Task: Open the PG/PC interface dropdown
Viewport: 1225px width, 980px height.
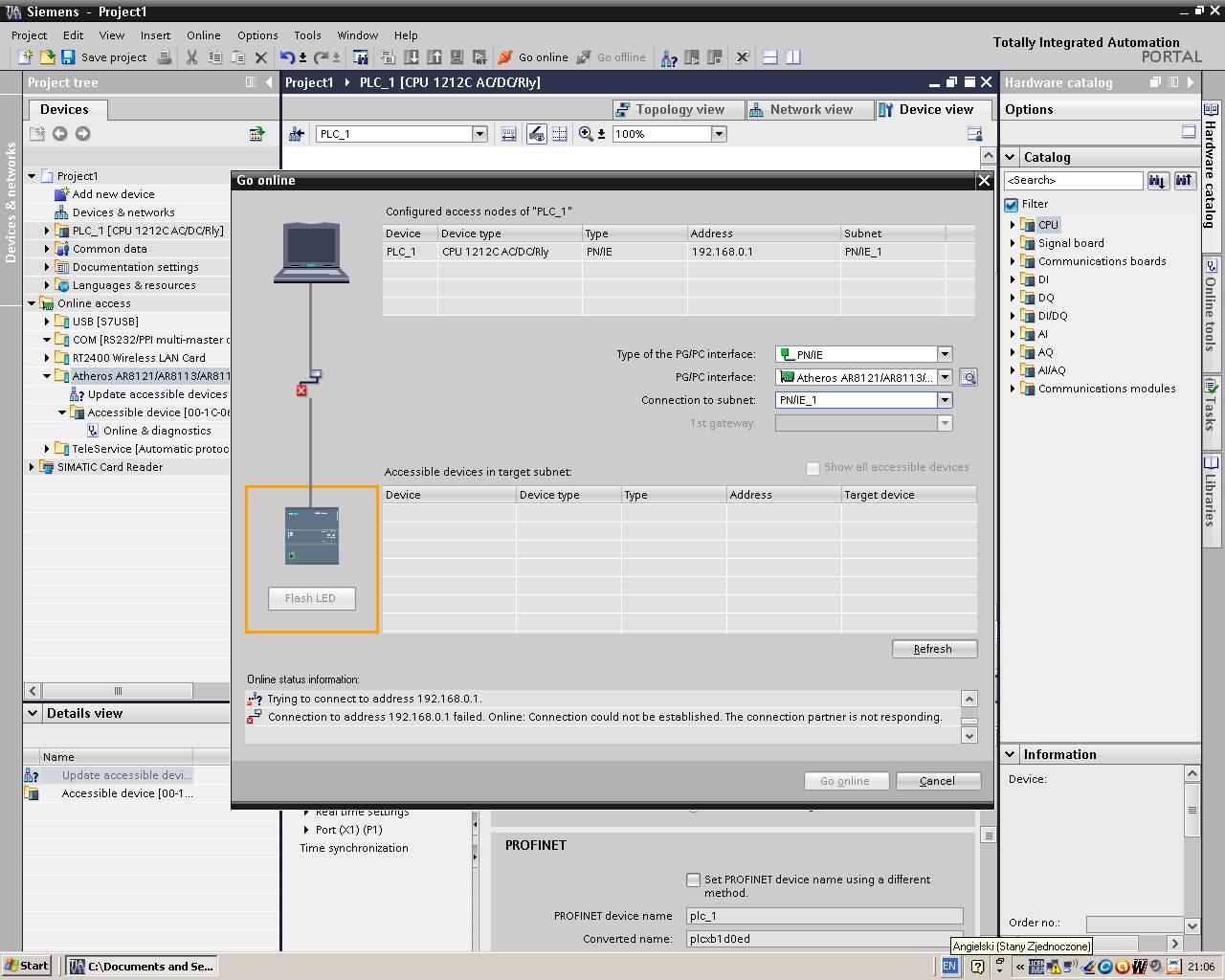Action: coord(945,377)
